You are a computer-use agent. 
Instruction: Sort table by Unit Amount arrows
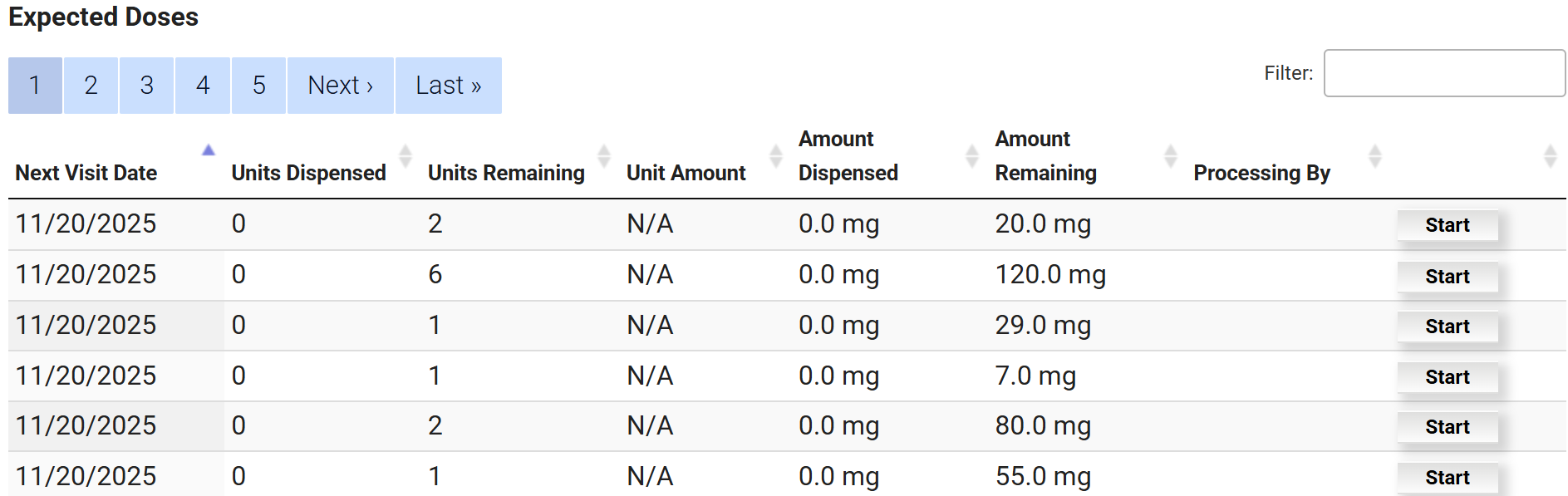(x=776, y=155)
